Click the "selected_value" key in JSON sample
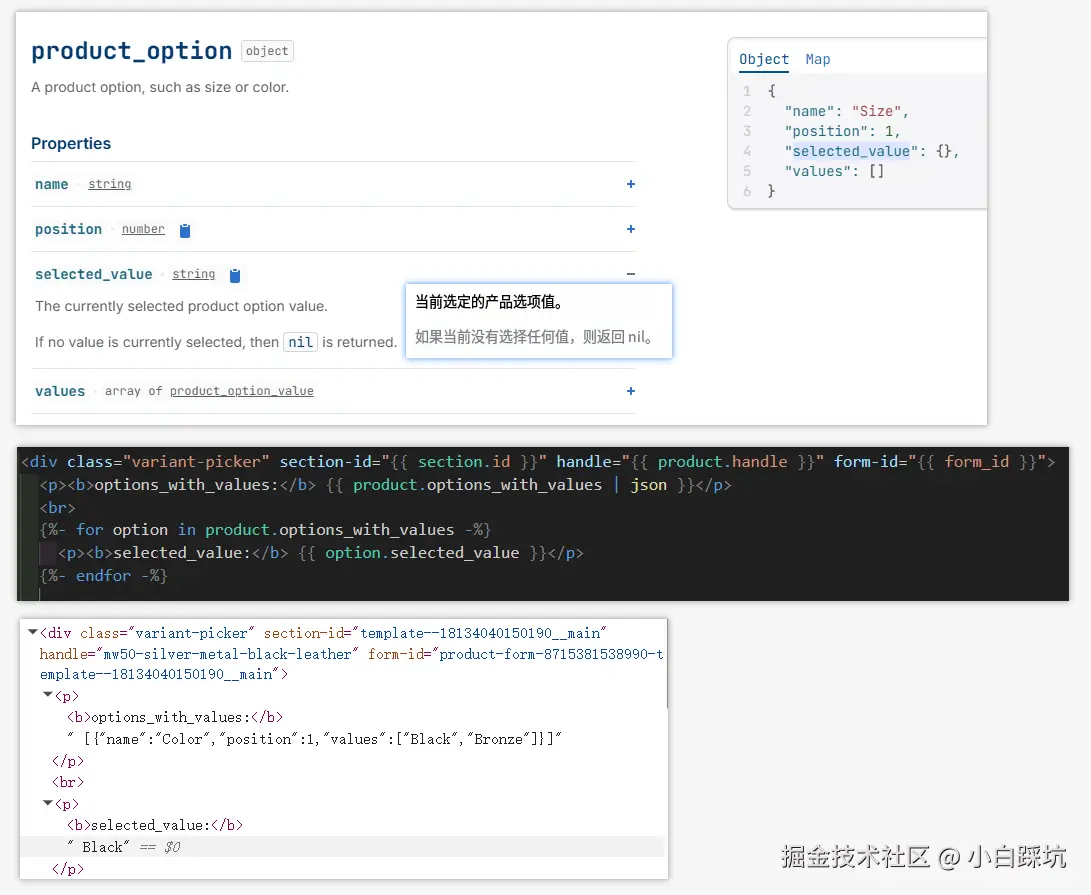Viewport: 1091px width, 895px height. pyautogui.click(x=851, y=151)
